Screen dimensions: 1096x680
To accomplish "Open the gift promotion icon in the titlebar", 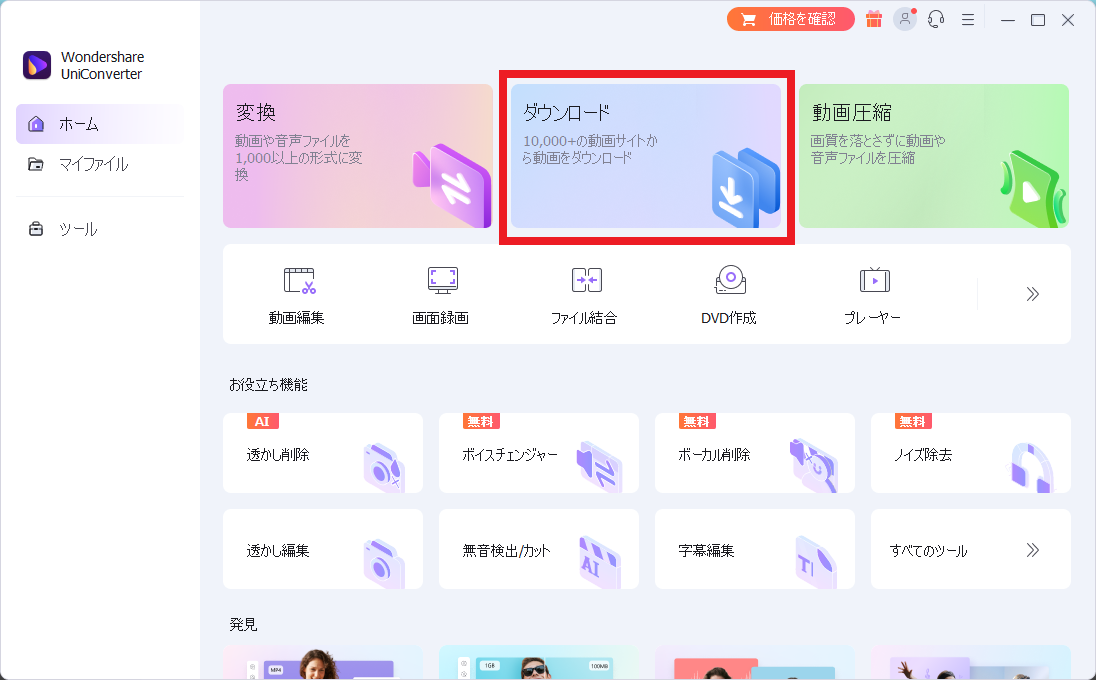I will (x=872, y=18).
